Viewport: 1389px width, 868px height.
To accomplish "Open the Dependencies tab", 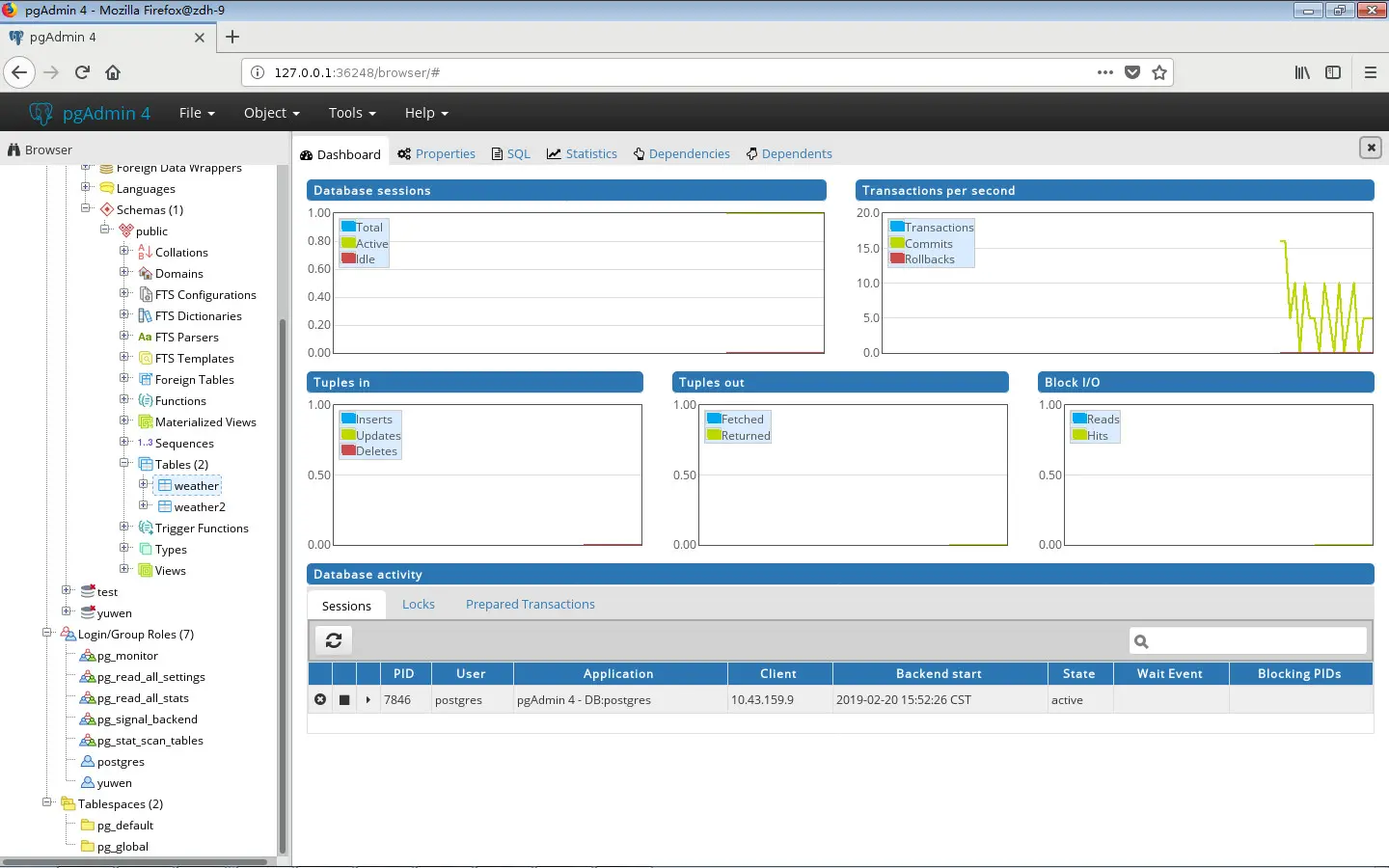I will click(682, 154).
